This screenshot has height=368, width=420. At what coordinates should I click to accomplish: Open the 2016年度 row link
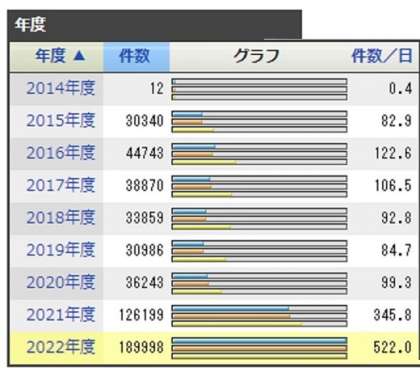point(61,153)
